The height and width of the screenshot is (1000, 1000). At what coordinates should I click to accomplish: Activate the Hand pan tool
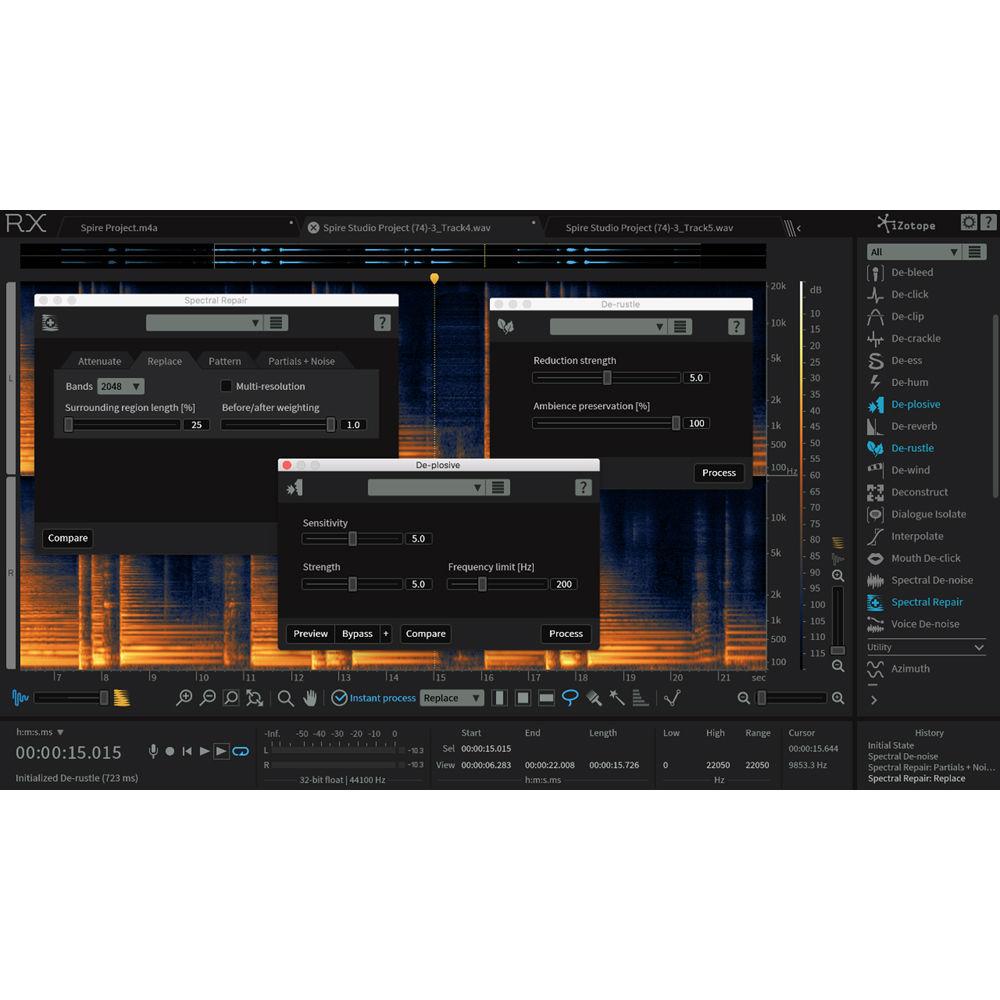click(x=310, y=697)
